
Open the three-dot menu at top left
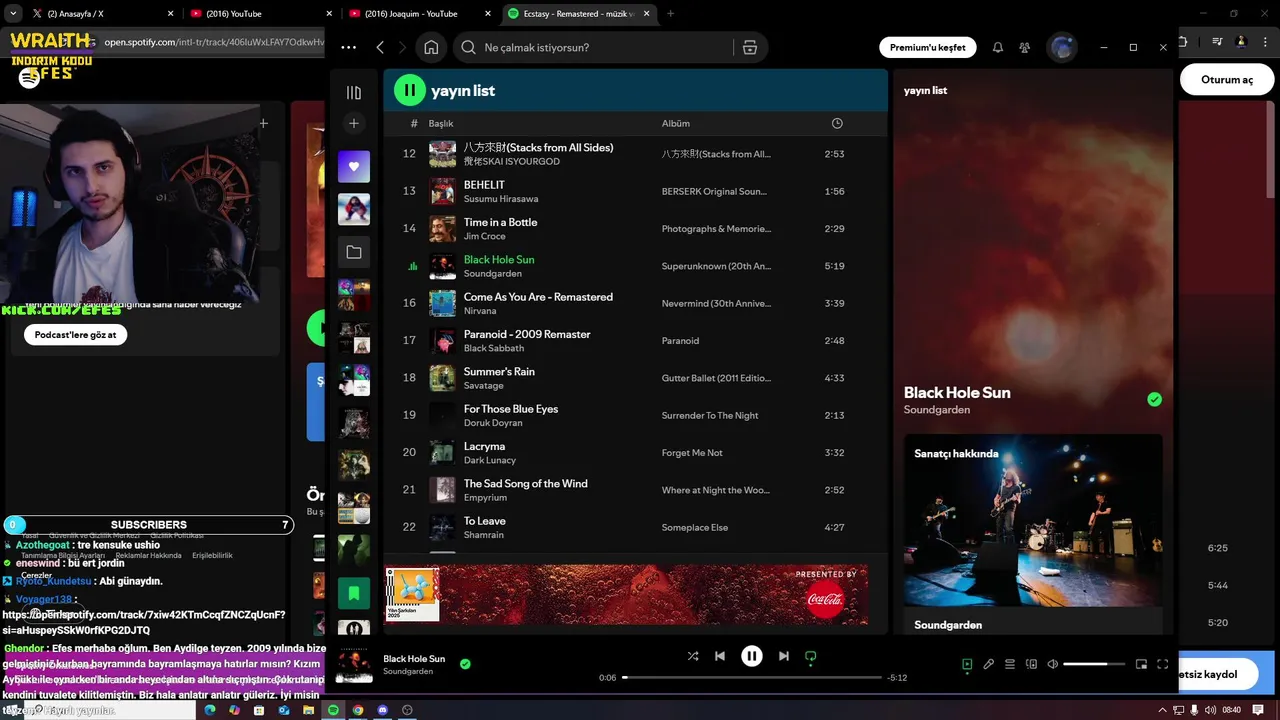click(x=348, y=47)
